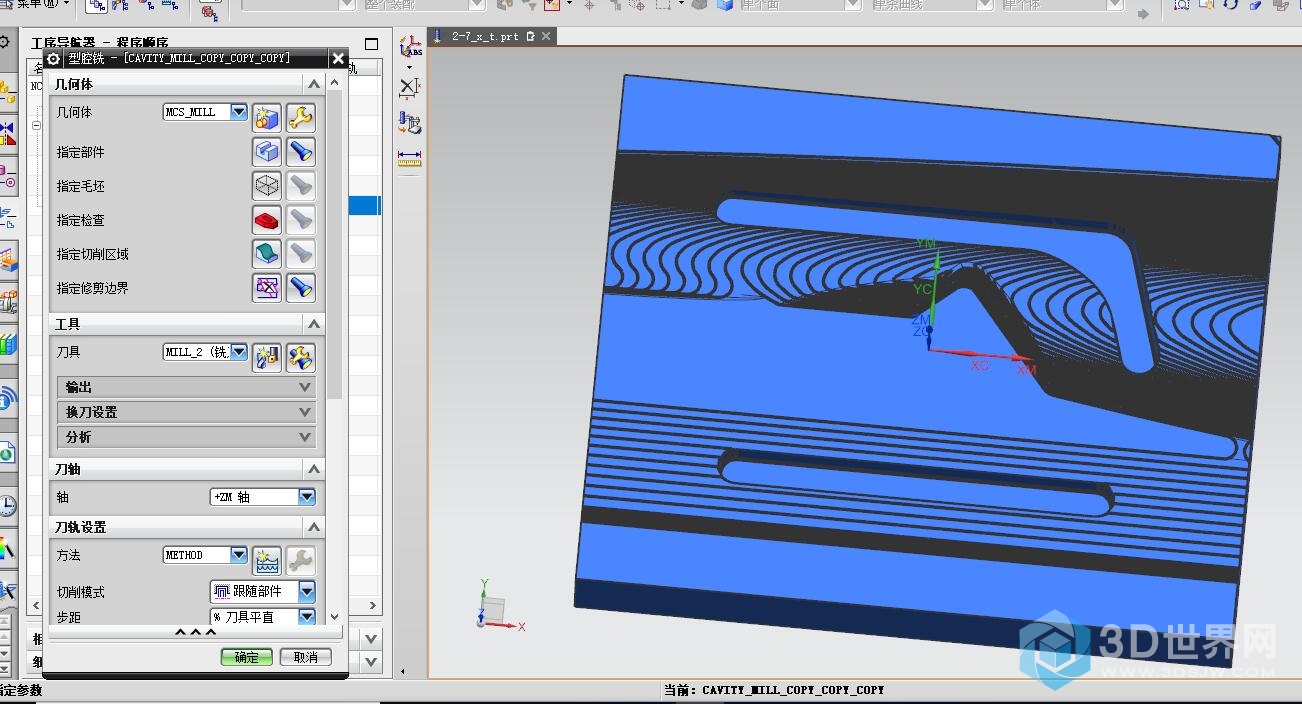
Task: Click the X dimension icon beside viewport
Action: (409, 87)
